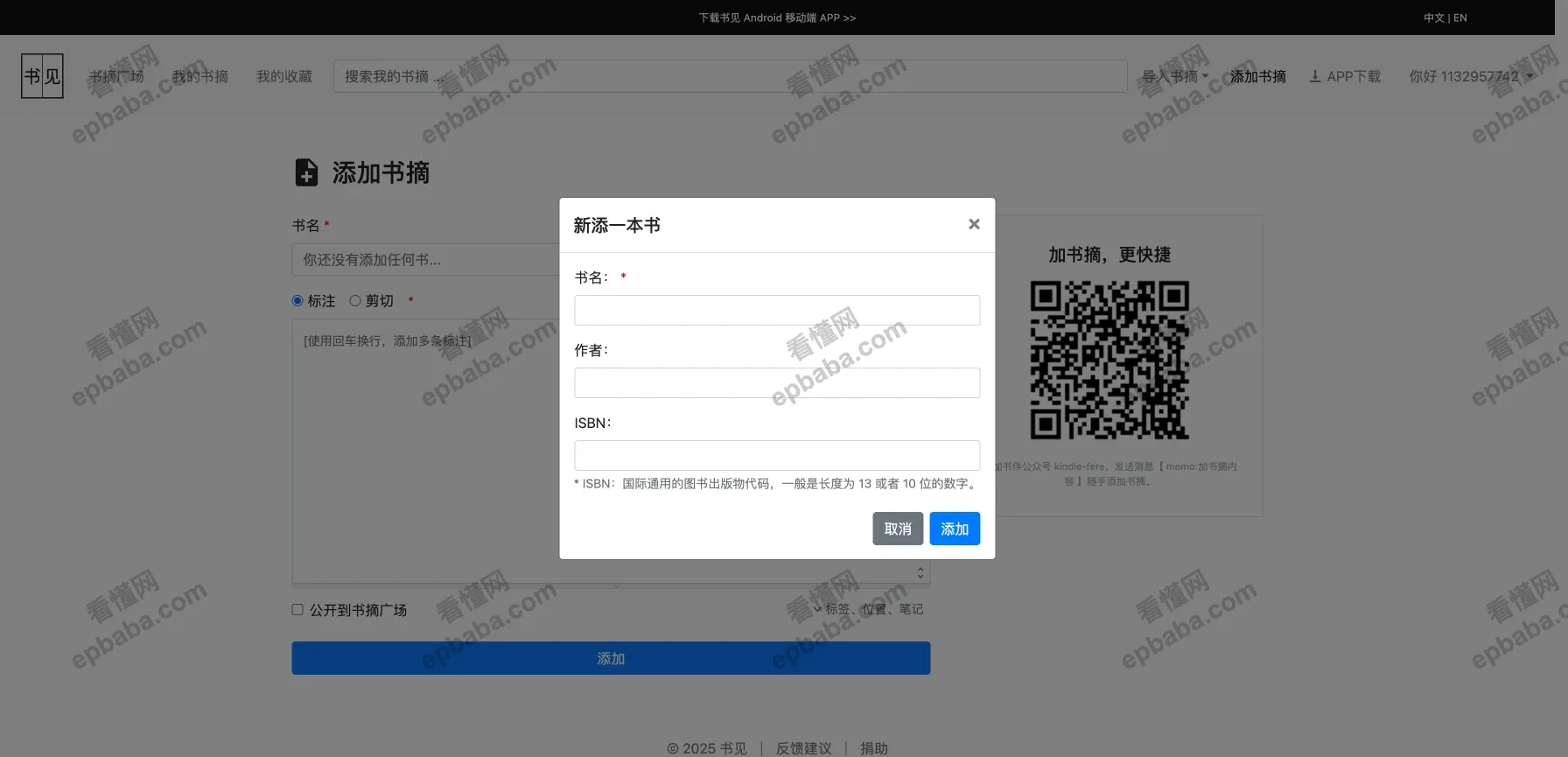Click the 书见 logo icon
Viewport: 1568px width, 757px height.
(42, 76)
